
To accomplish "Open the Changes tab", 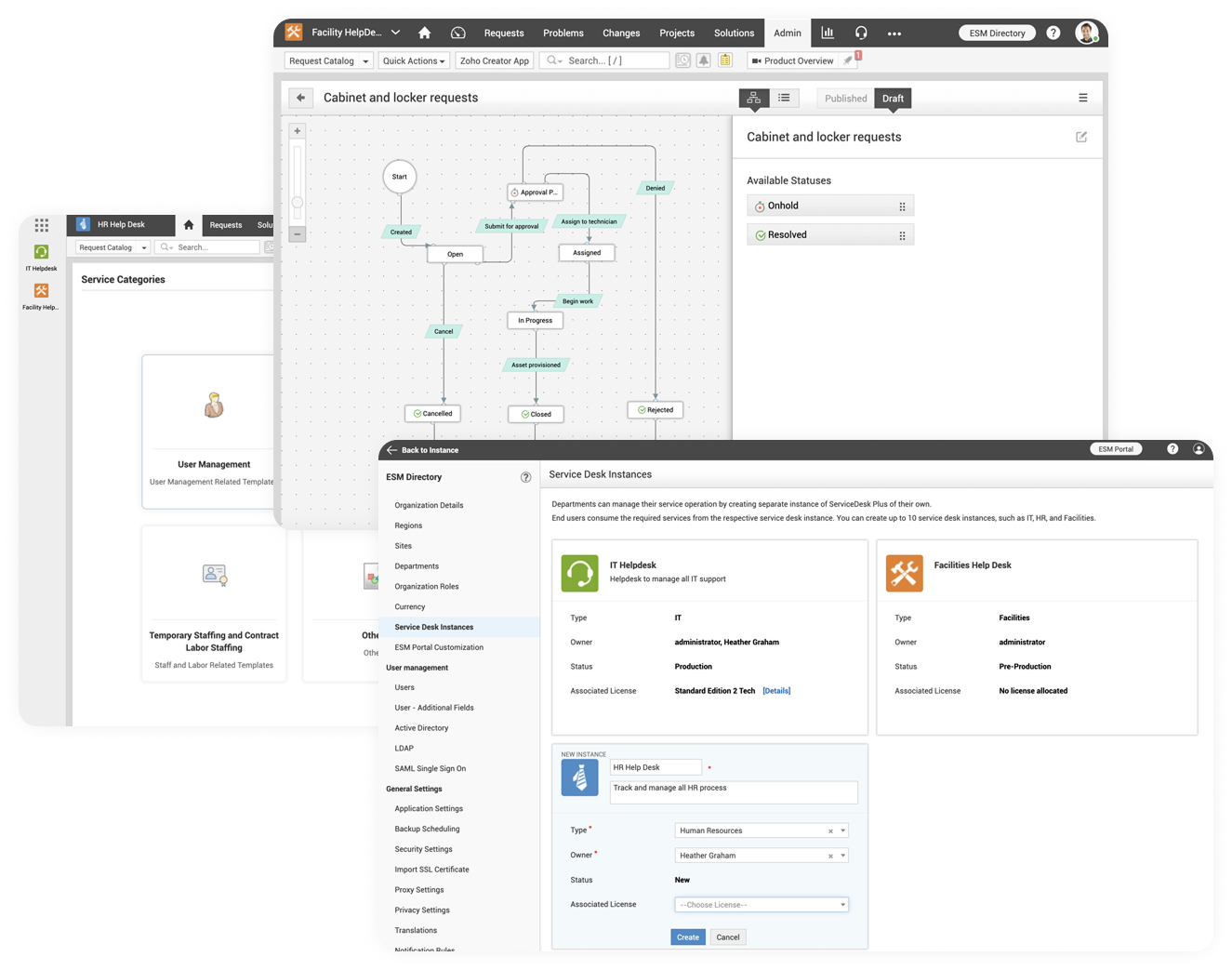I will pyautogui.click(x=620, y=33).
